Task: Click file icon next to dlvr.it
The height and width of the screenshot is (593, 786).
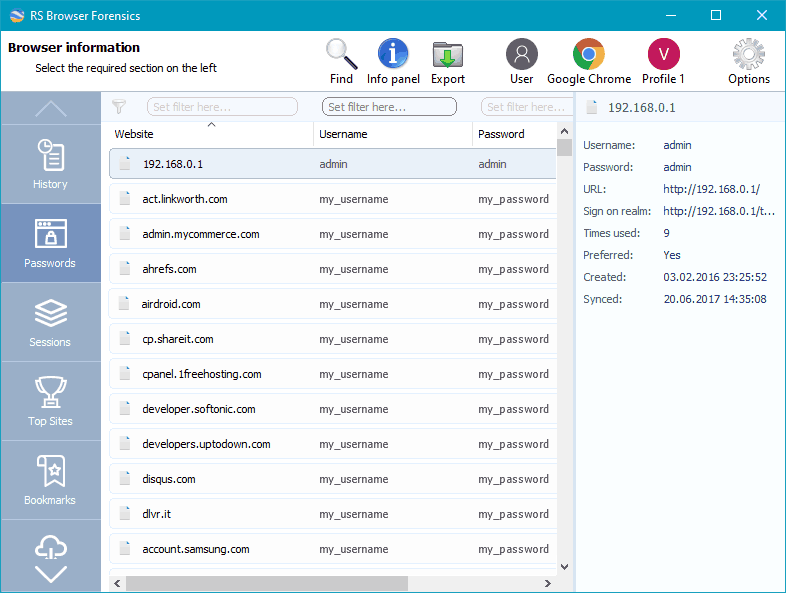Action: (125, 513)
